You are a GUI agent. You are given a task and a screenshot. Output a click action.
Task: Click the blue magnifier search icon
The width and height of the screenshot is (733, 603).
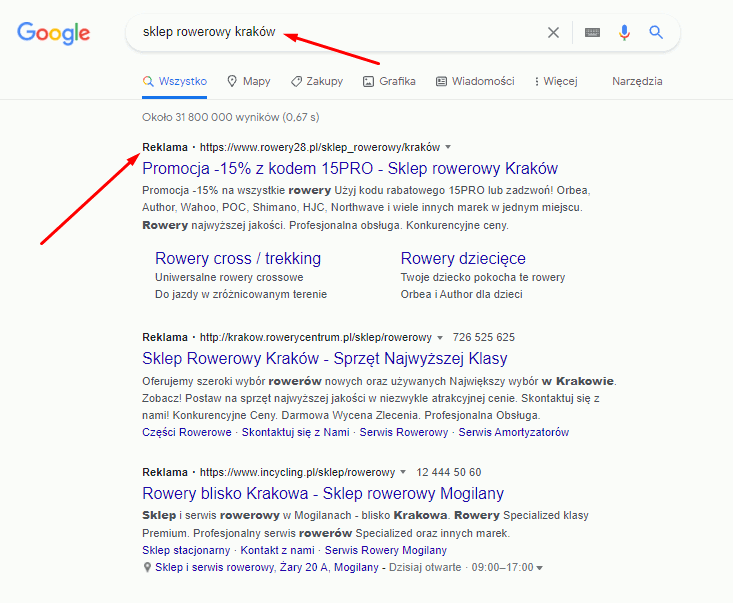(656, 32)
